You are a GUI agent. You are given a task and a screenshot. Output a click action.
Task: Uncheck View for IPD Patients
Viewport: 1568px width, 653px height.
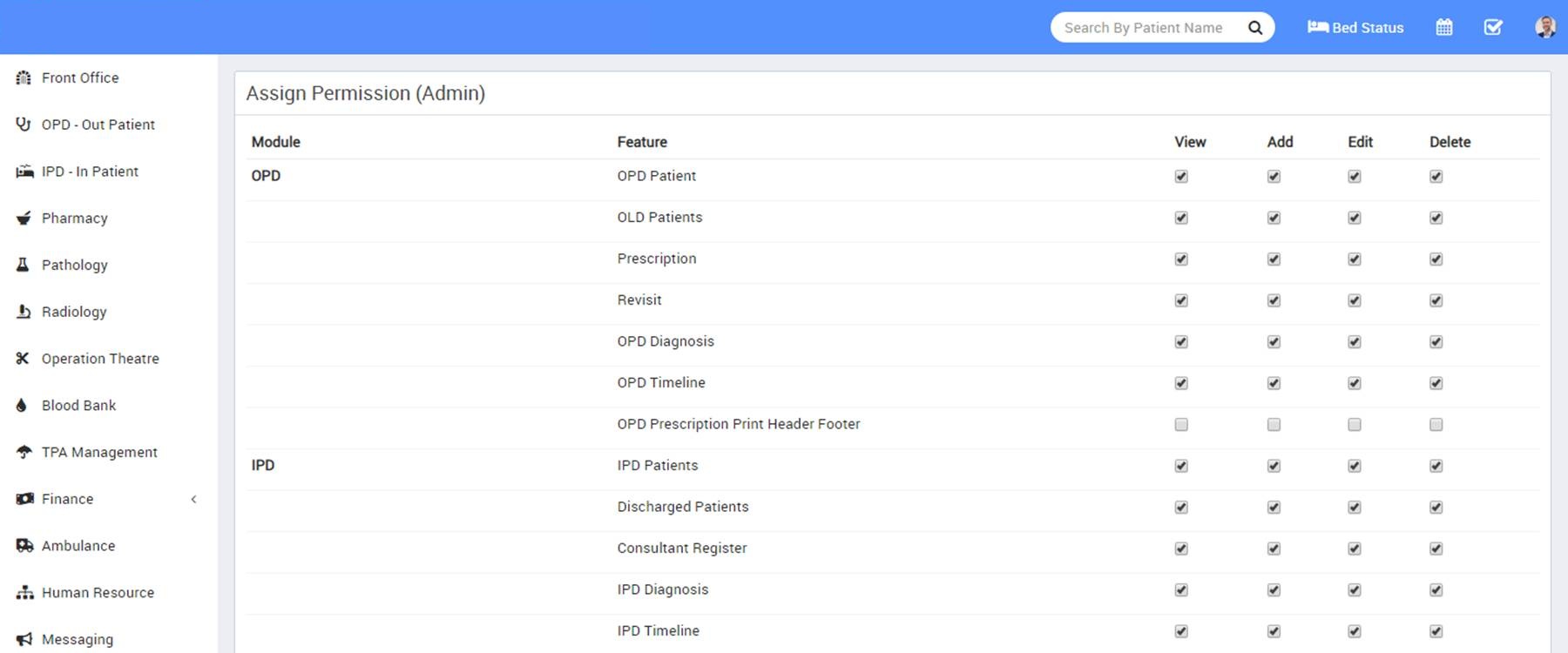1181,466
